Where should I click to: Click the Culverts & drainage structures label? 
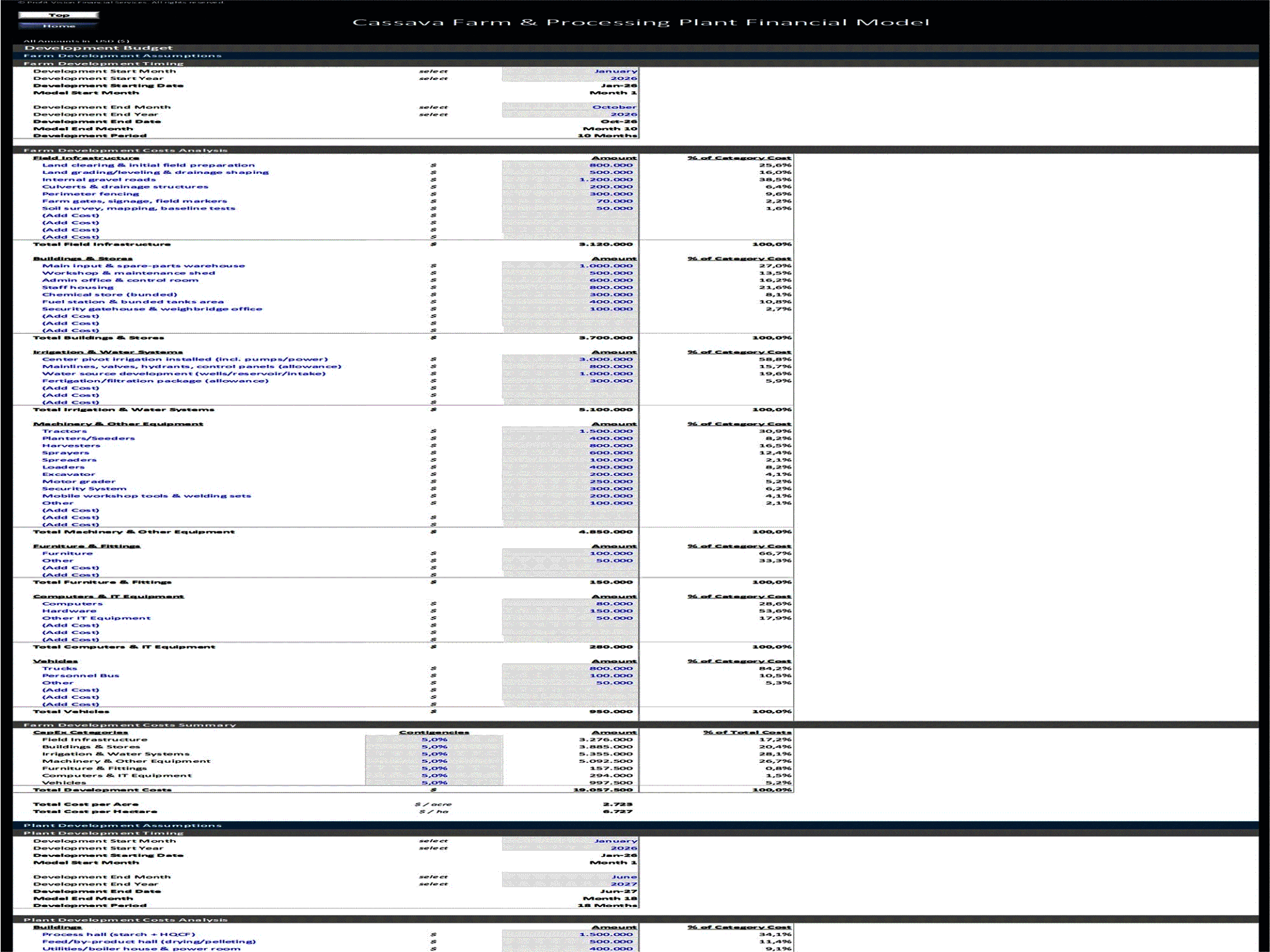pyautogui.click(x=125, y=187)
